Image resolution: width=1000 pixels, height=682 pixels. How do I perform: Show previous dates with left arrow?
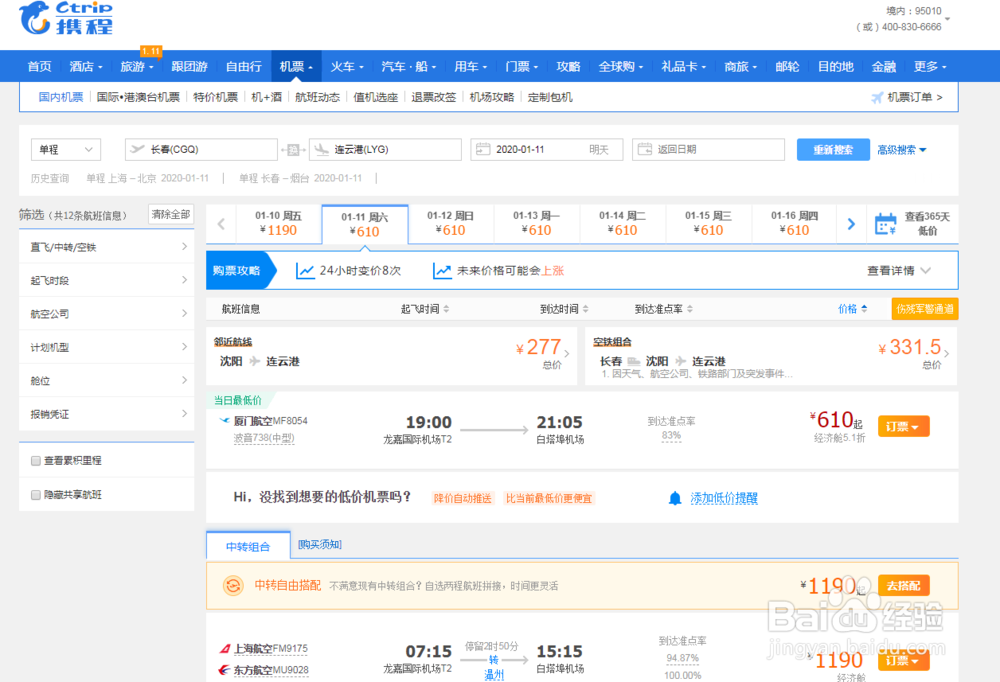[x=221, y=224]
